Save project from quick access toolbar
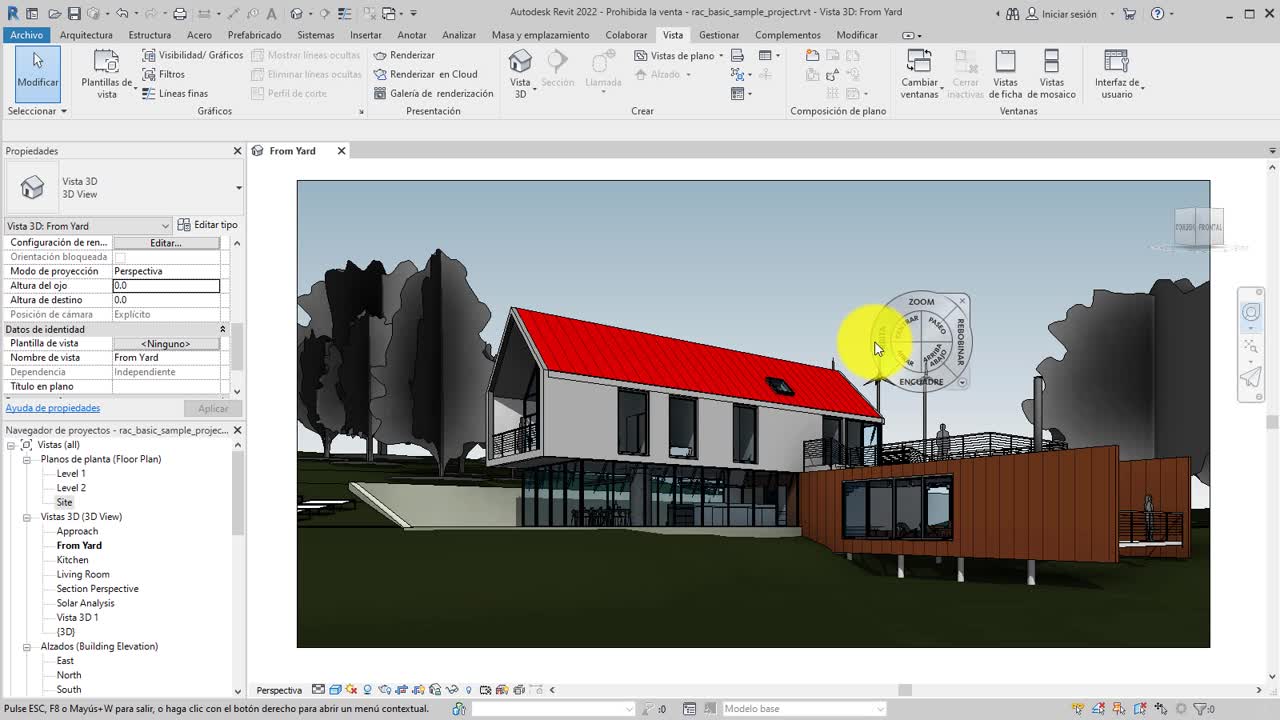Image resolution: width=1280 pixels, height=720 pixels. [74, 14]
